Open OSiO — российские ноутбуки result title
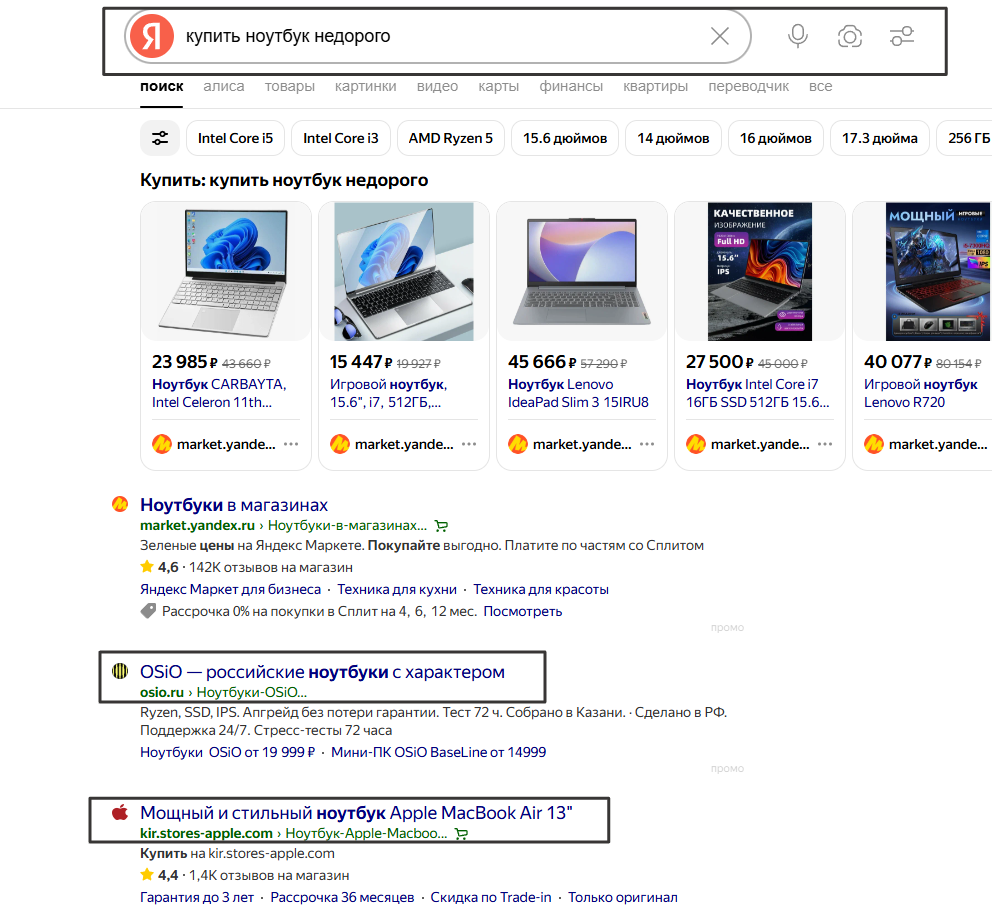 point(322,671)
